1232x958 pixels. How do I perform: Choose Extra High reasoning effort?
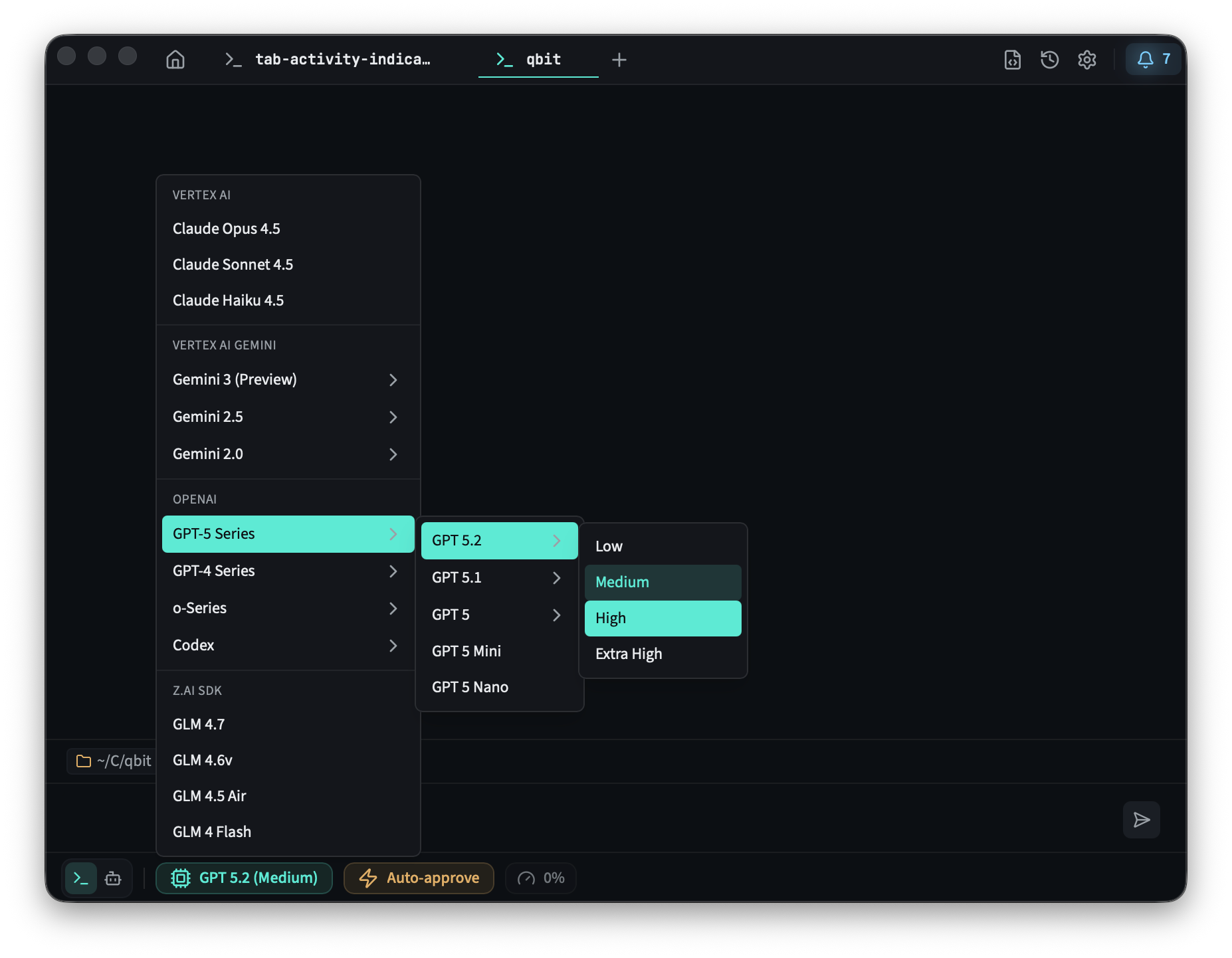[663, 654]
